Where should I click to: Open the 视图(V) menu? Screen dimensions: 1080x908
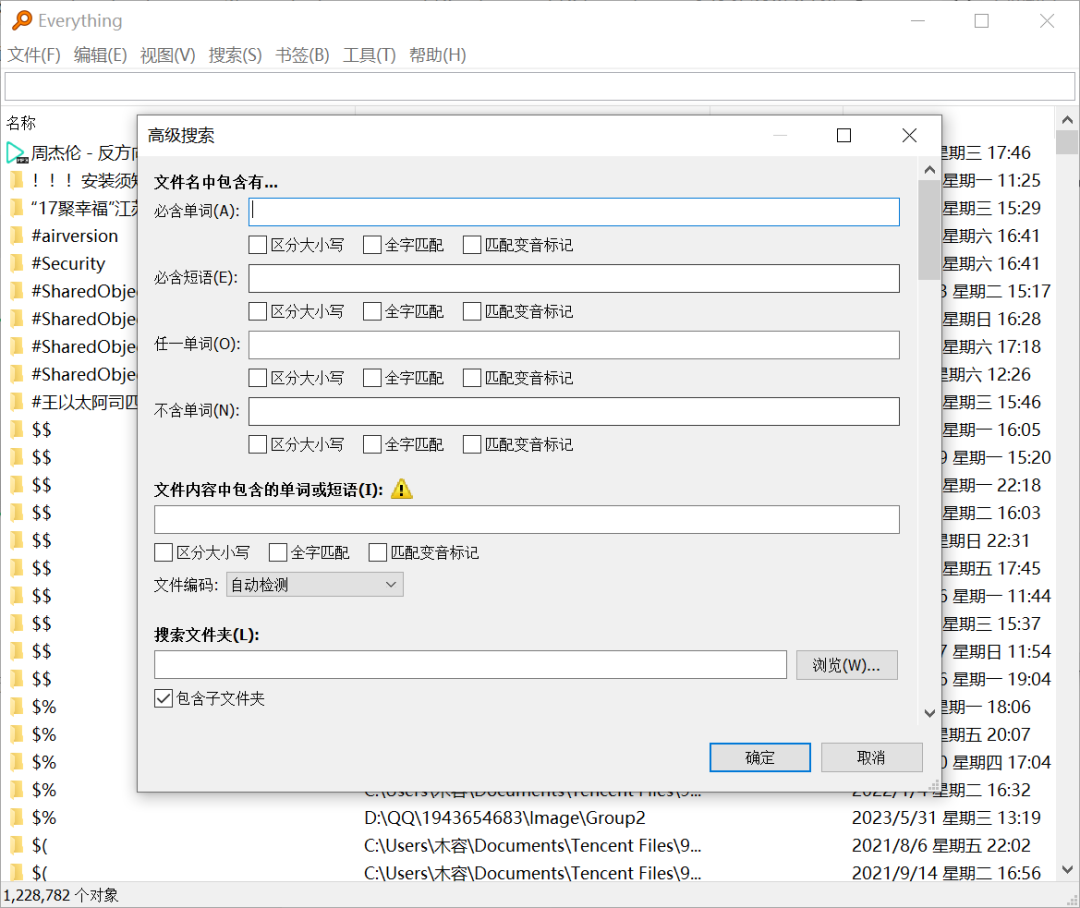(x=167, y=55)
